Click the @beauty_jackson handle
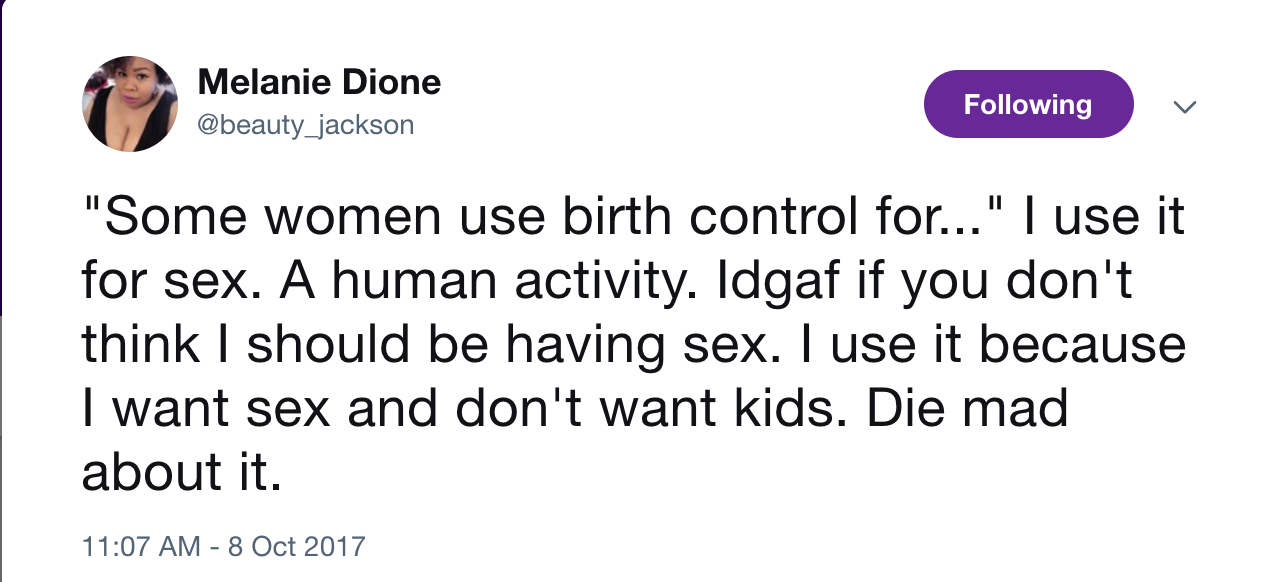The width and height of the screenshot is (1276, 582). coord(306,125)
